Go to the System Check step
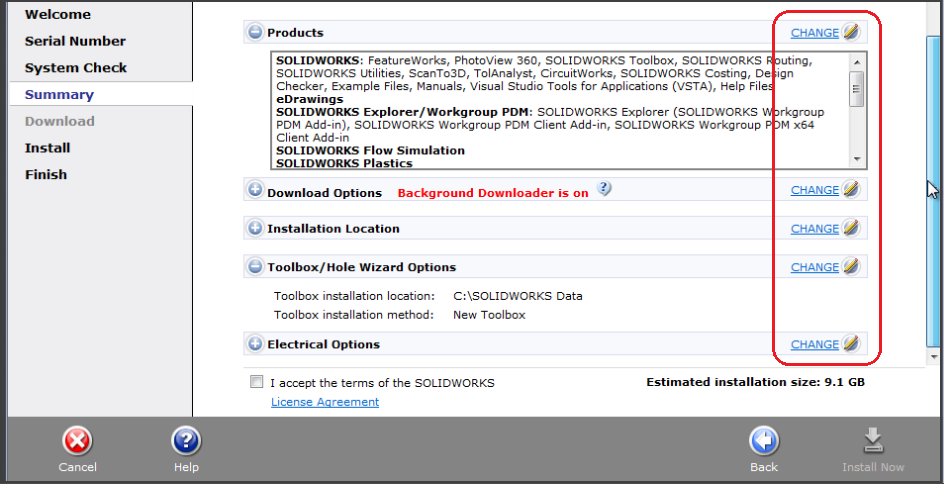The image size is (944, 484). pyautogui.click(x=76, y=67)
